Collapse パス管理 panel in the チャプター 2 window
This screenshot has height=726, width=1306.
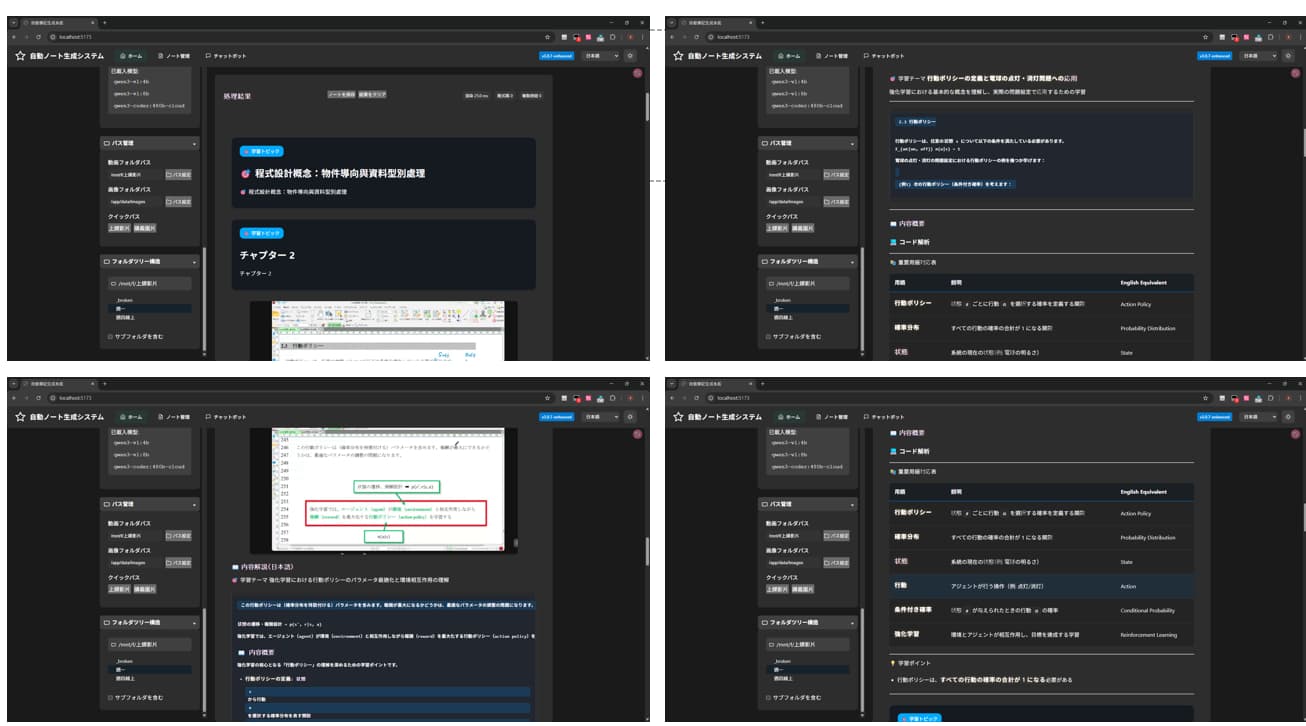[x=194, y=143]
